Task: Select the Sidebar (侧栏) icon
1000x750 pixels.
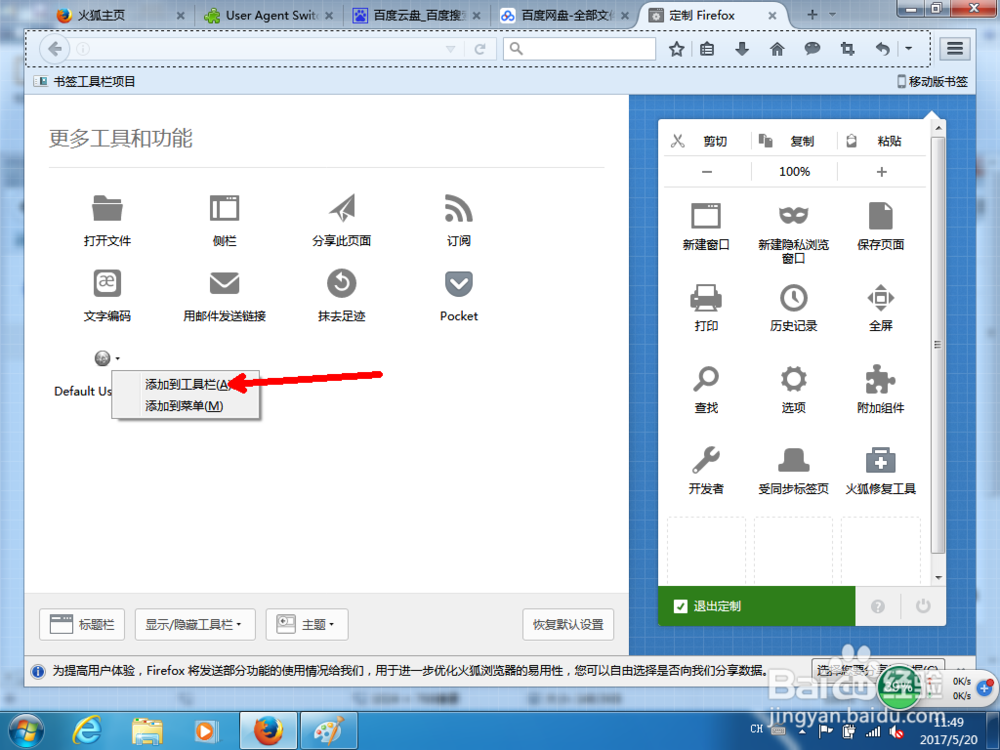Action: point(224,208)
